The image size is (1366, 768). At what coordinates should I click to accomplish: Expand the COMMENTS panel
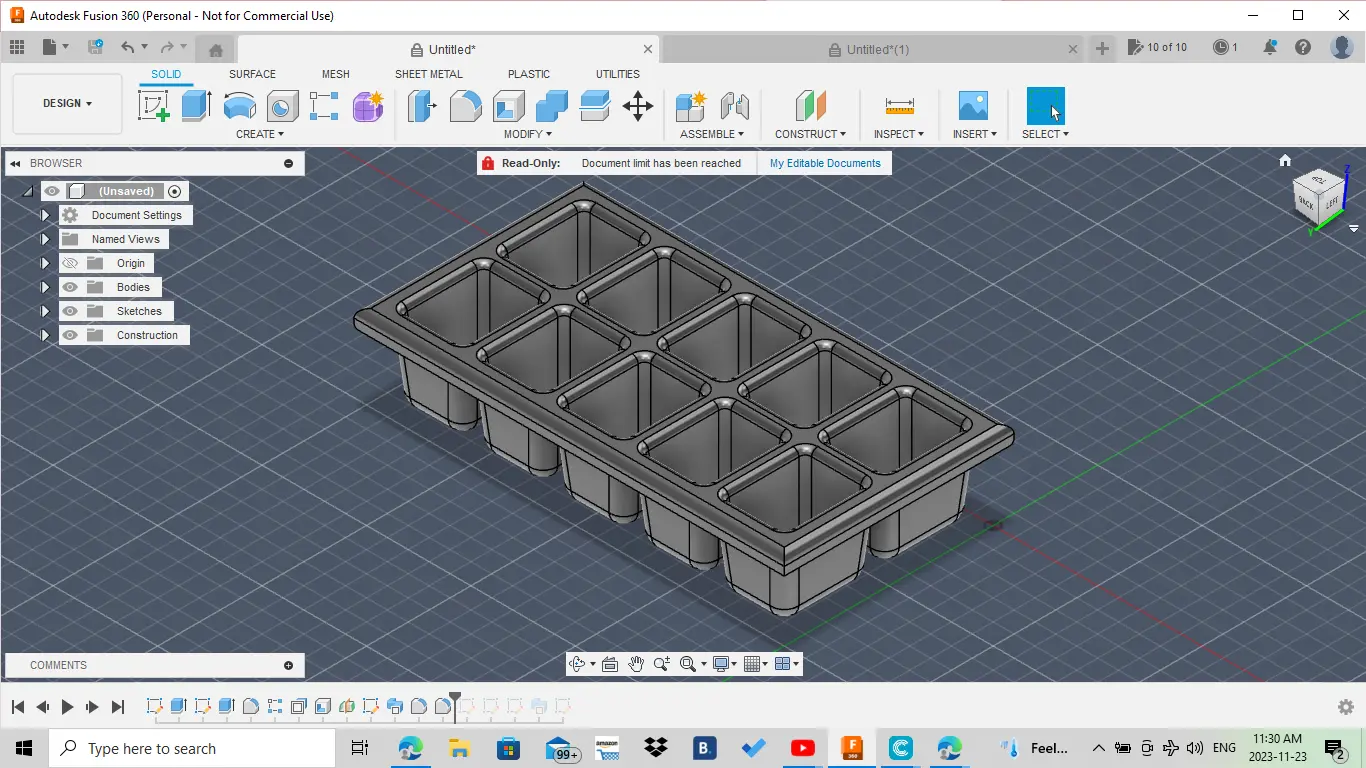289,665
